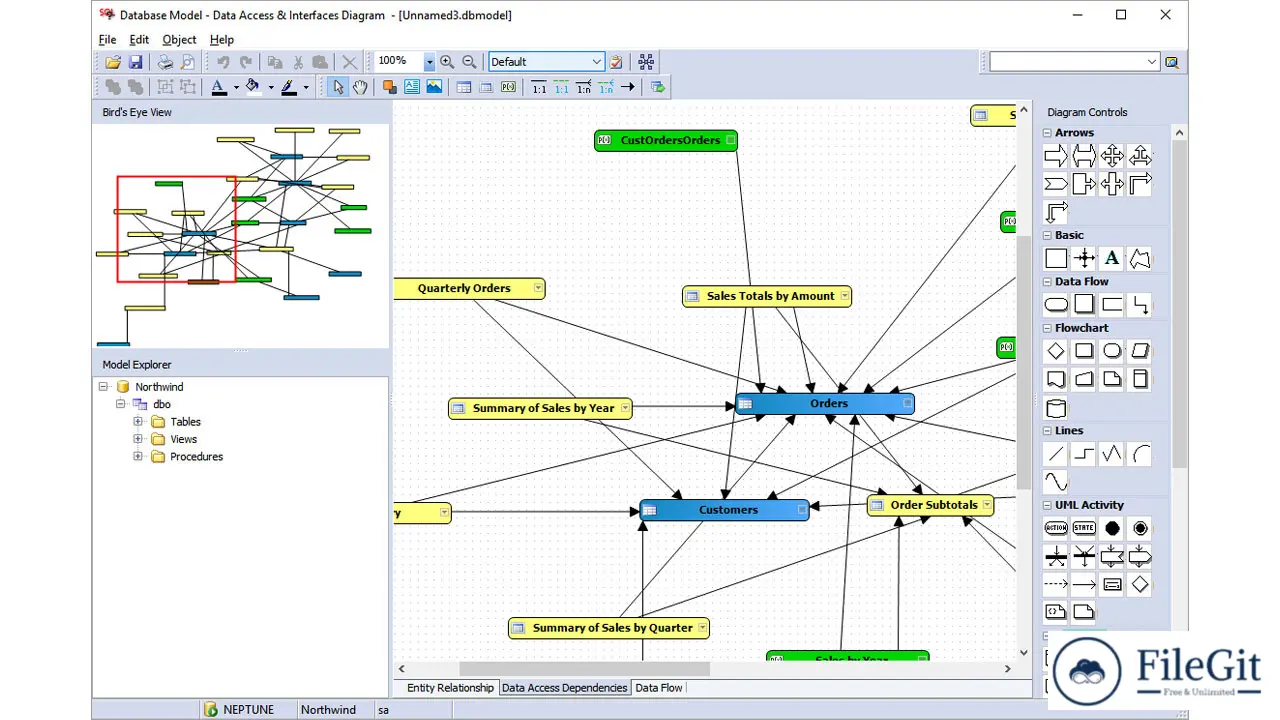Select the solid 1:n relationship tool
The image size is (1280, 720).
click(583, 87)
